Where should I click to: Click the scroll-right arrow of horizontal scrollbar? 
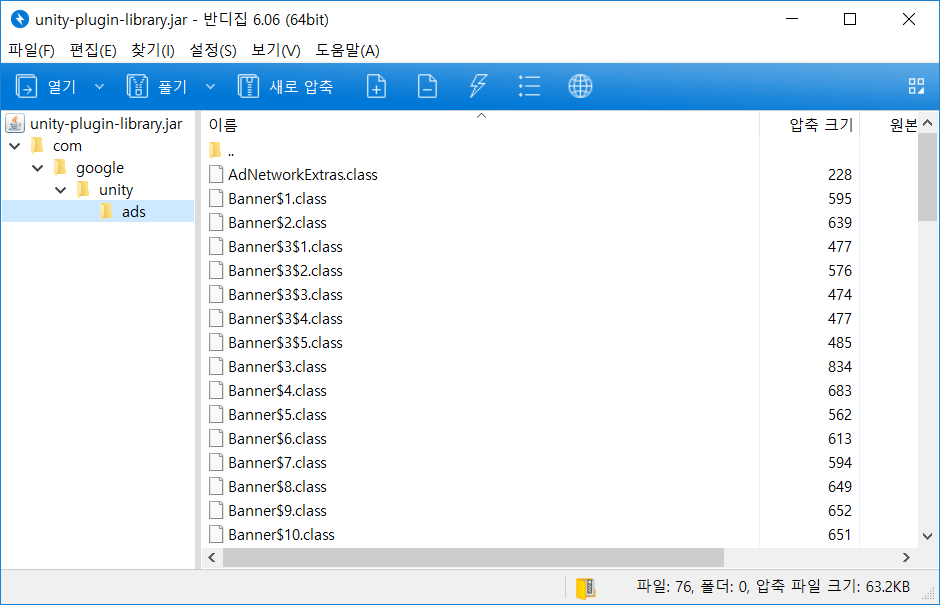[906, 558]
